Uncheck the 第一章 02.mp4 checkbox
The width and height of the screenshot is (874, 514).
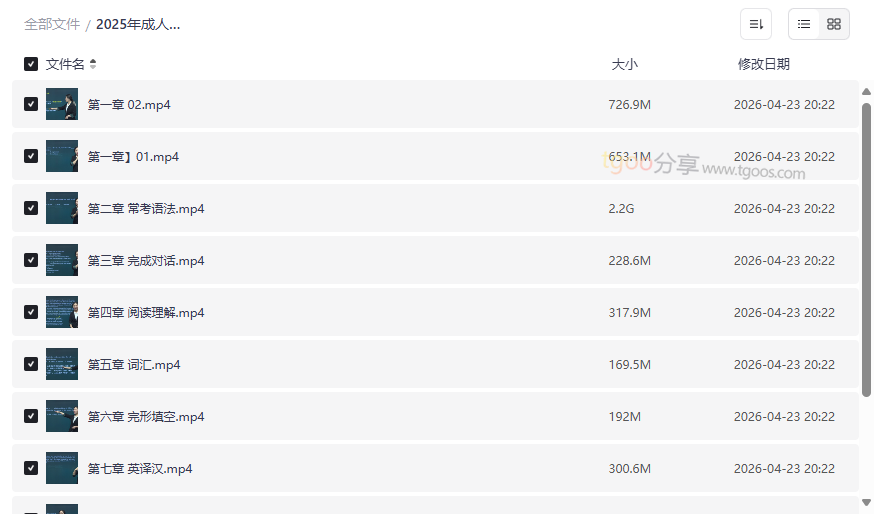tap(31, 104)
